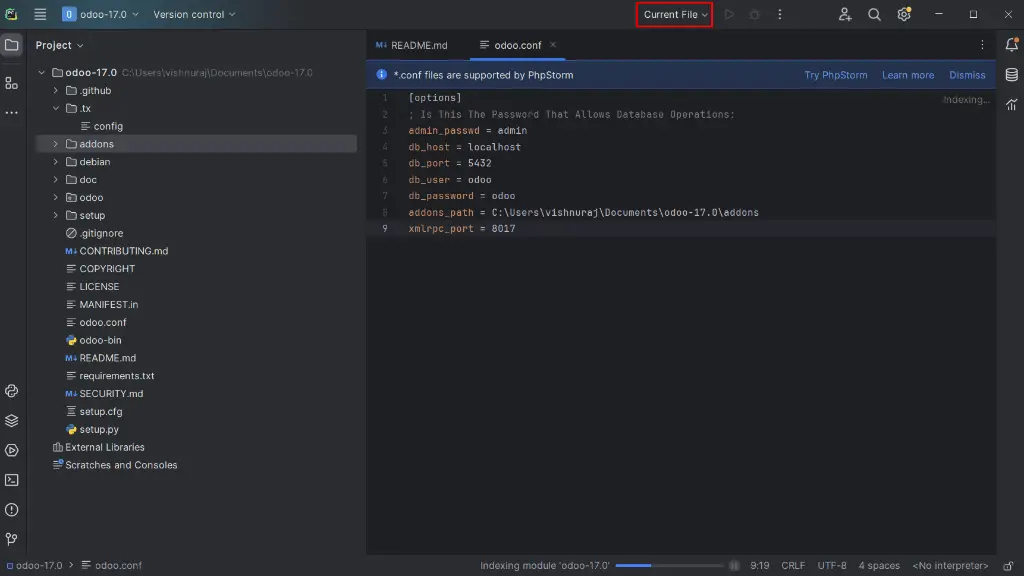Select odoo-bin in the project tree
This screenshot has height=576, width=1024.
pos(100,340)
